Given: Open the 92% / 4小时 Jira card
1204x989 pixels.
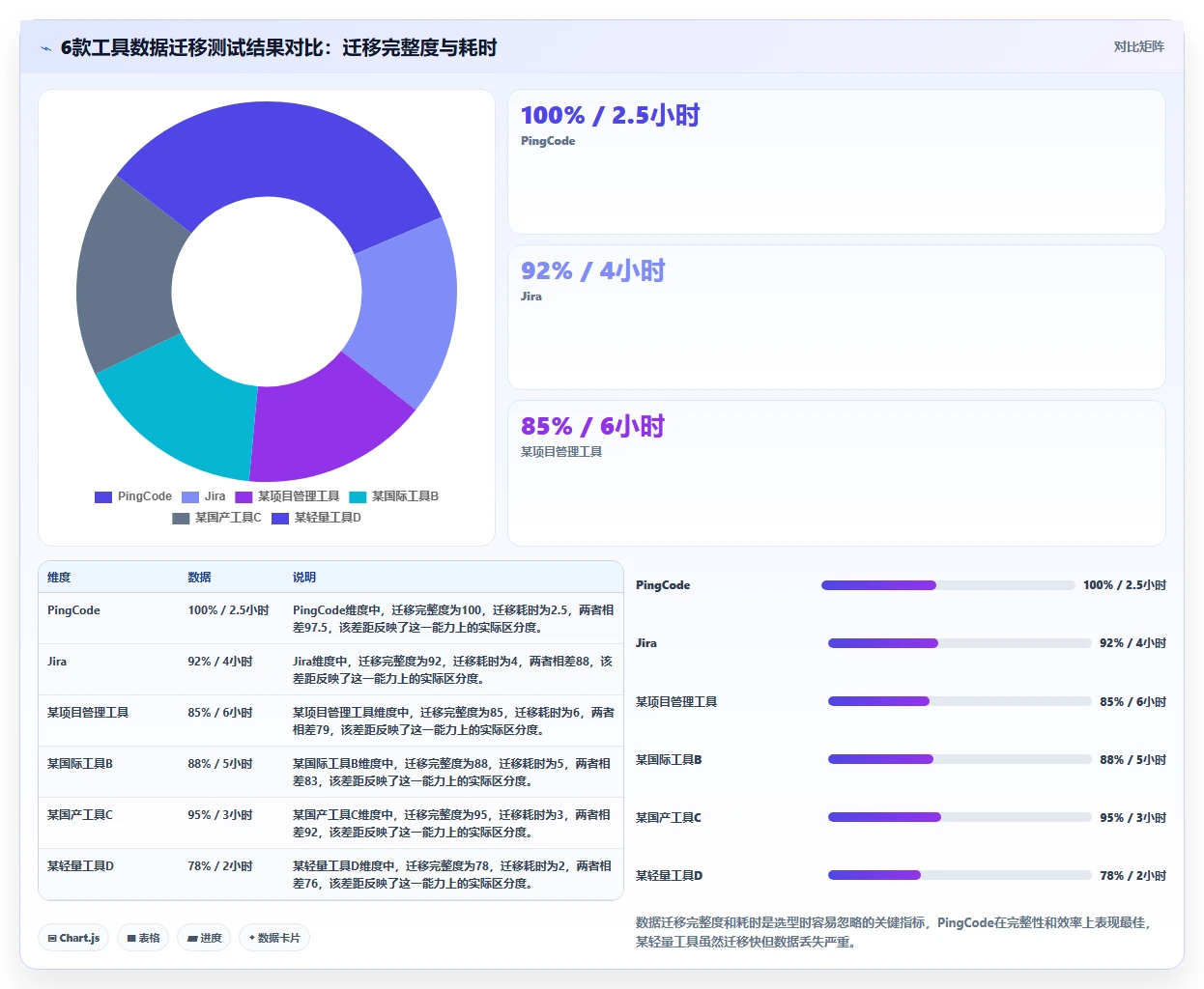Looking at the screenshot, I should (x=837, y=318).
